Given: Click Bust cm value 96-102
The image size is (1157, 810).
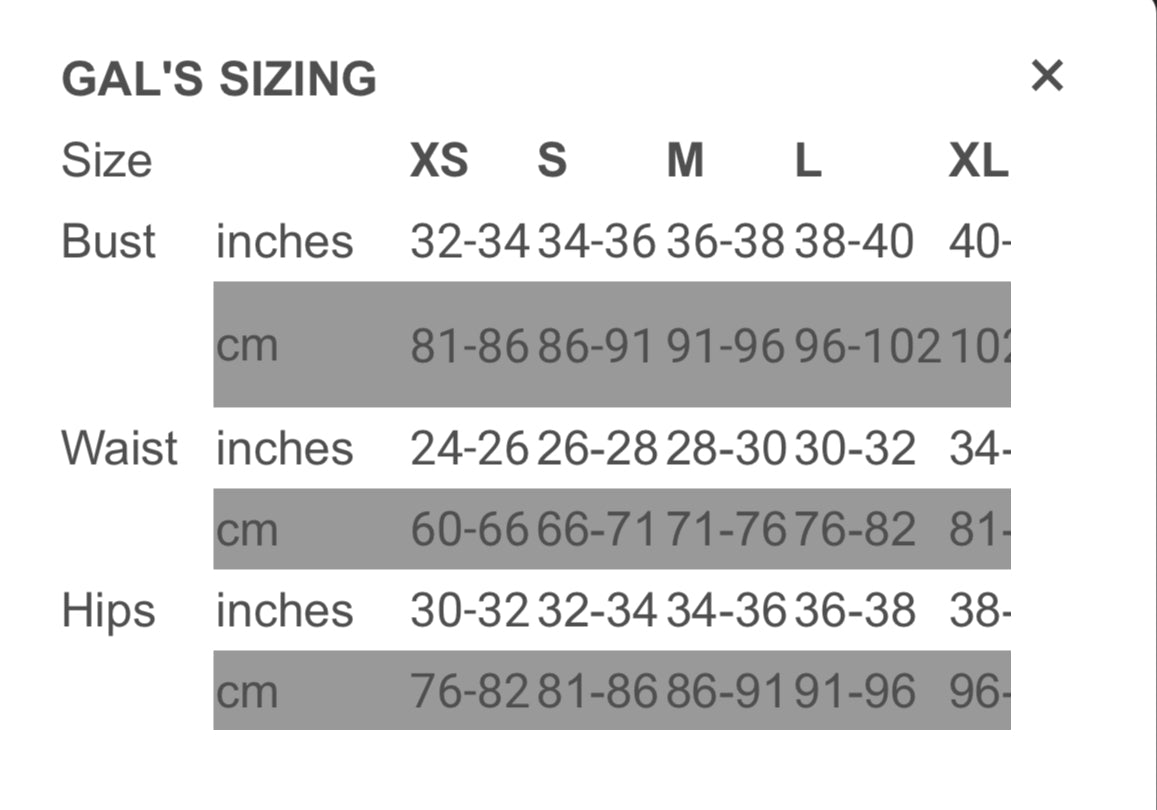Looking at the screenshot, I should coord(867,346).
